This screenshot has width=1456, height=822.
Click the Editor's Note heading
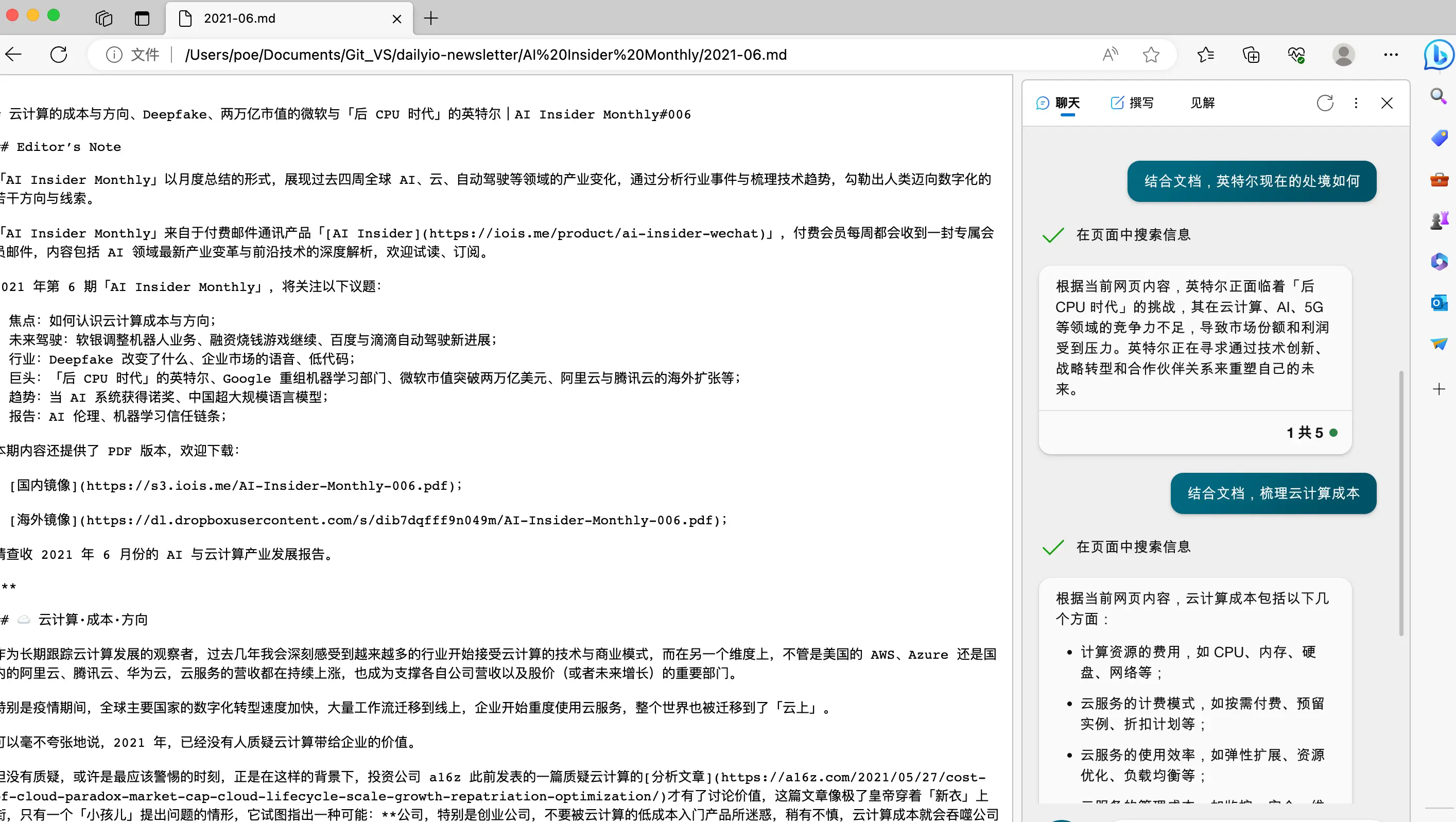pyautogui.click(x=61, y=147)
